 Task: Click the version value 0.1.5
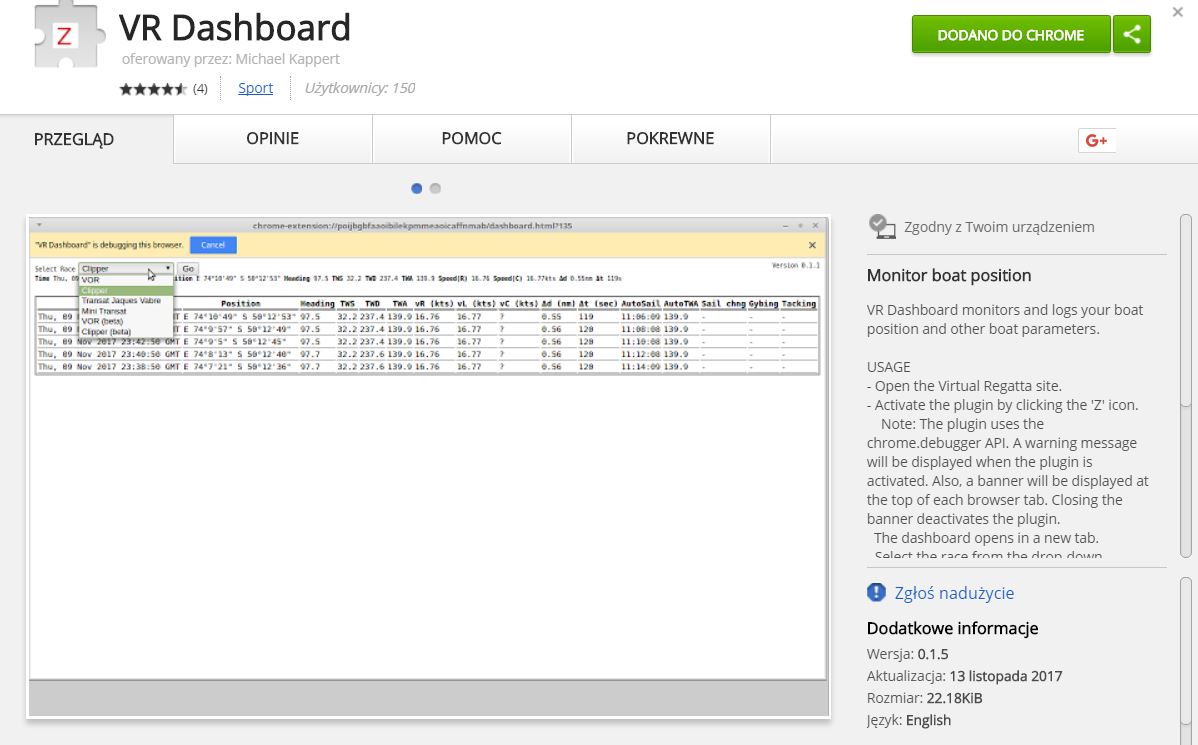click(x=933, y=654)
